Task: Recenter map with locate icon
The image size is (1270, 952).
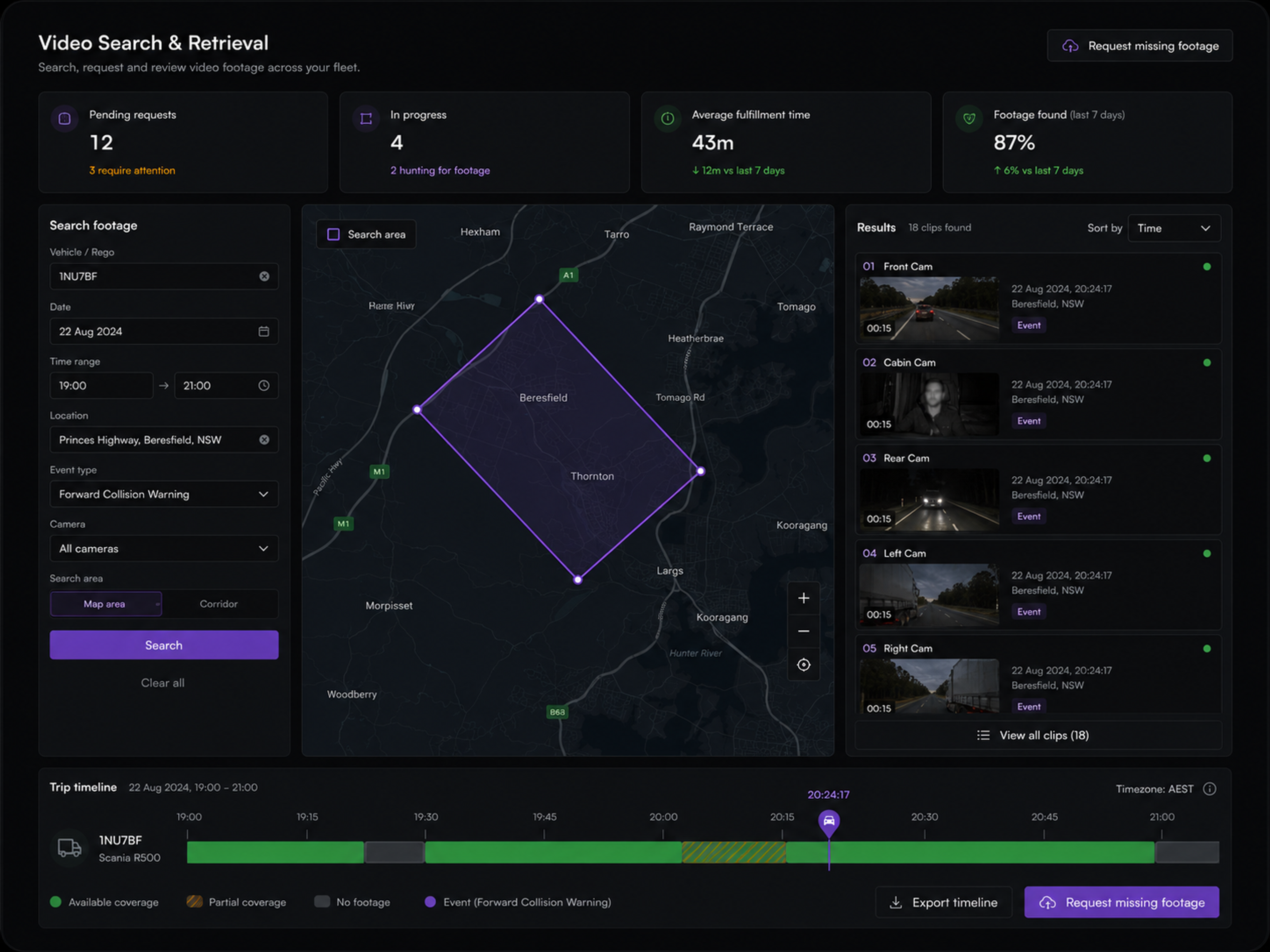Action: (x=803, y=664)
